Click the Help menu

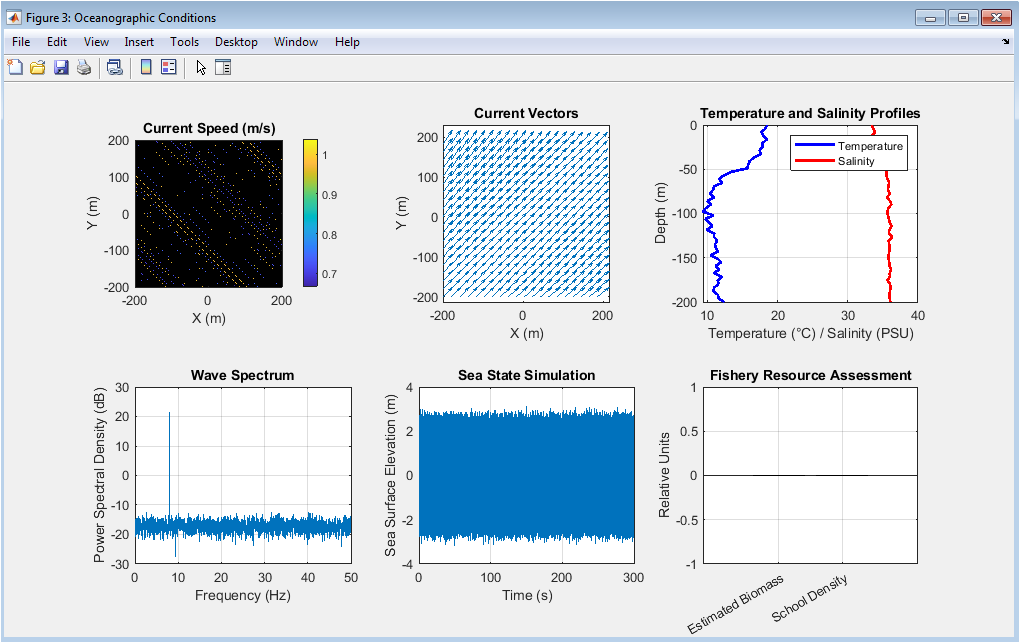pyautogui.click(x=347, y=42)
